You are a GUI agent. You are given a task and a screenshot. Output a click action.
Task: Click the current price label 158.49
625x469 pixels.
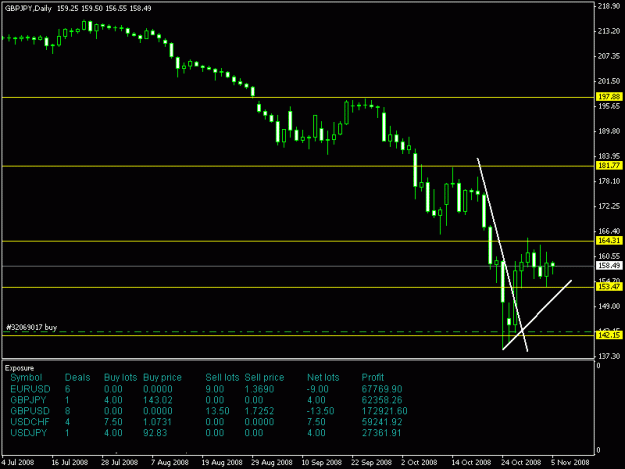click(609, 265)
